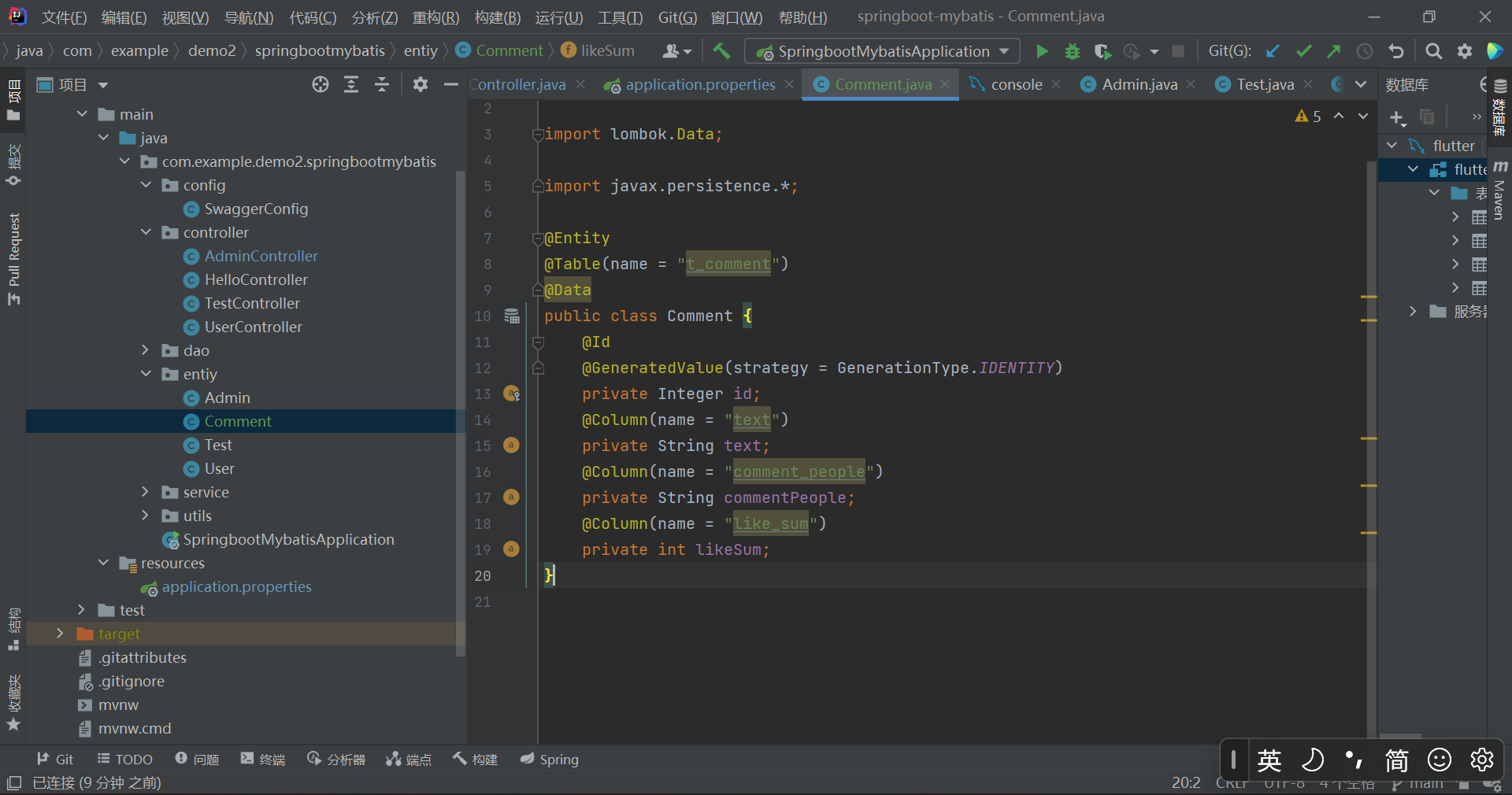The width and height of the screenshot is (1512, 795).
Task: Click field gutter icon on line 19
Action: (511, 549)
